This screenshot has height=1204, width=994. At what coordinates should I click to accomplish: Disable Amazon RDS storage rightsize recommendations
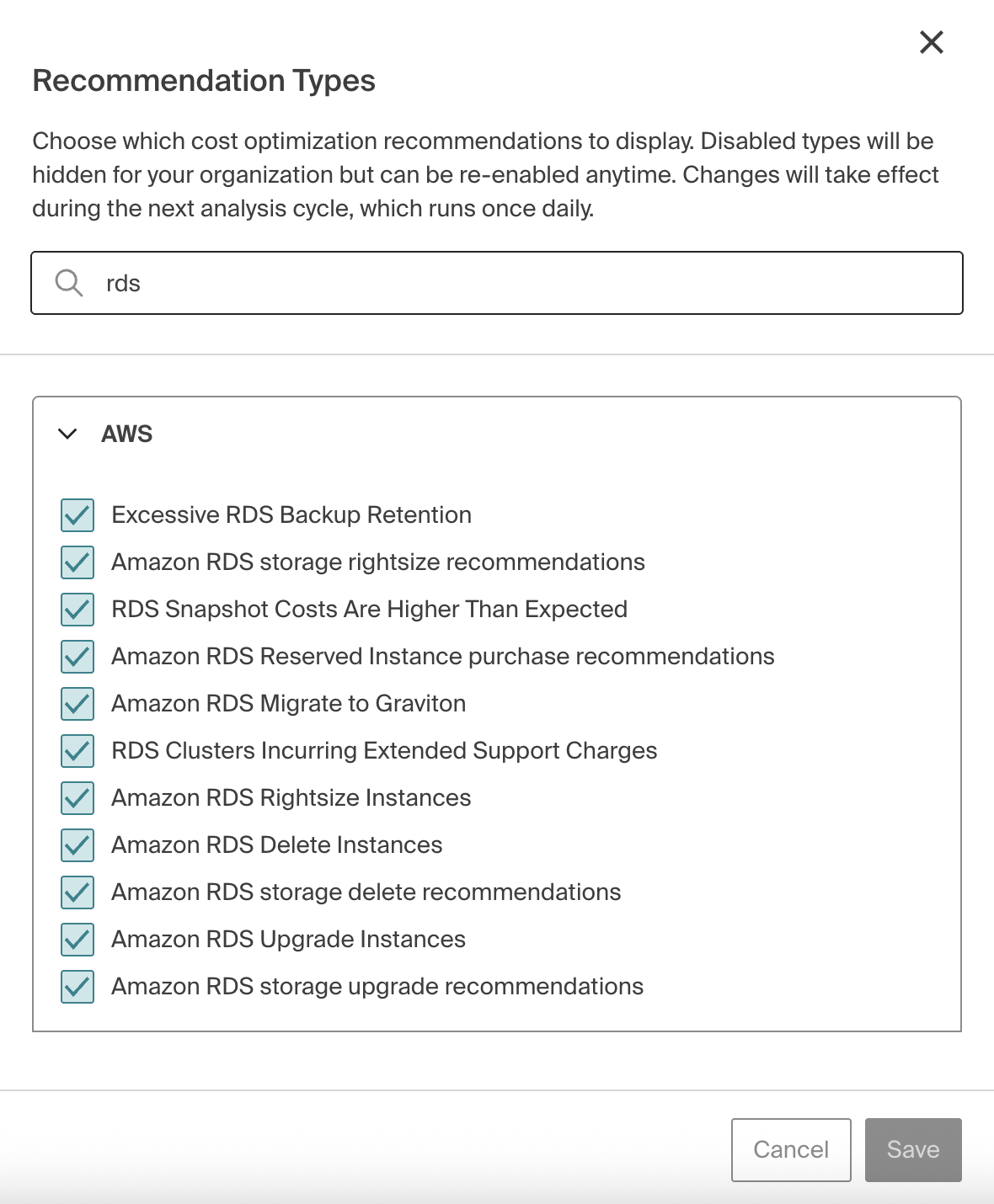click(77, 563)
